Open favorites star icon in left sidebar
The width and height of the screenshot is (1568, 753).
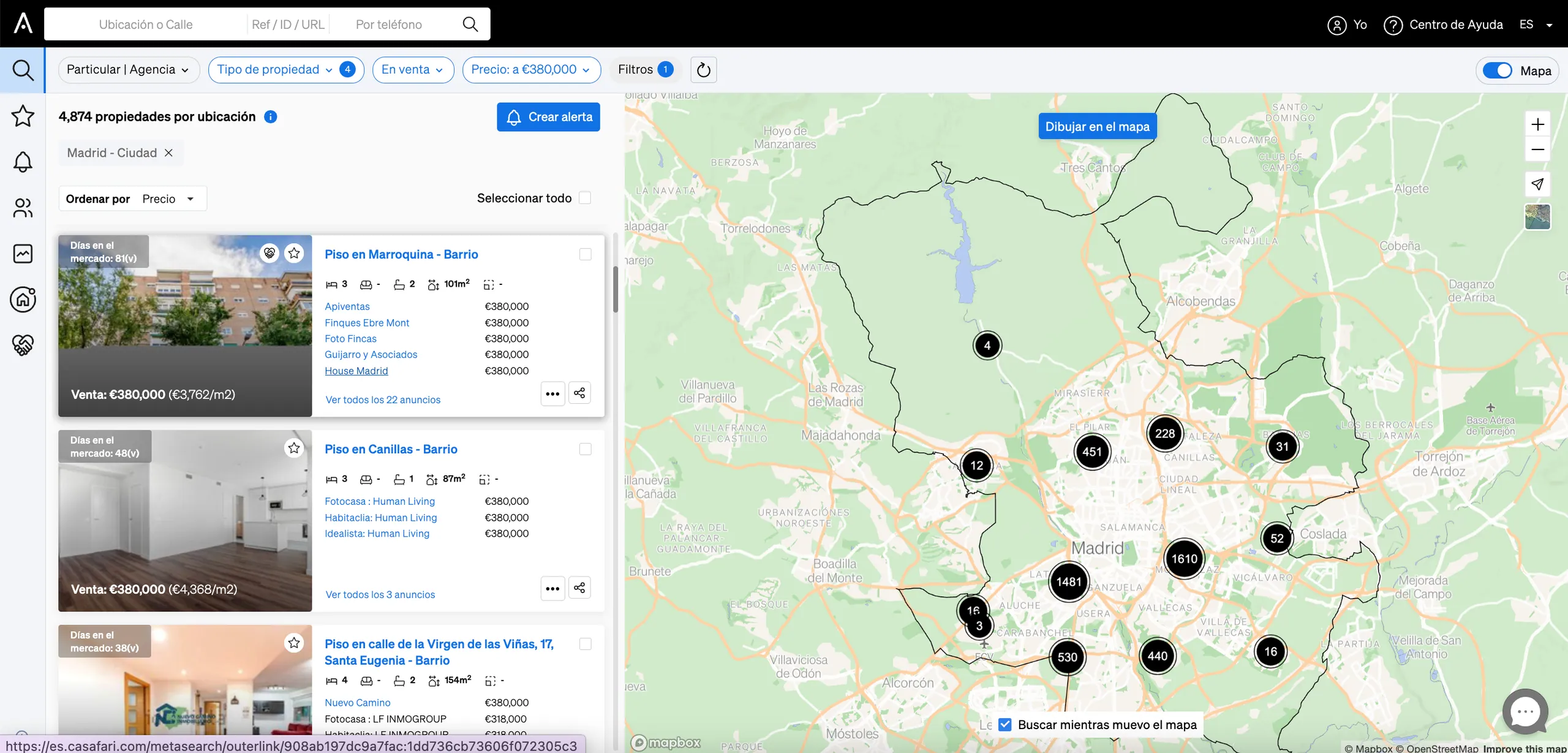pyautogui.click(x=23, y=116)
